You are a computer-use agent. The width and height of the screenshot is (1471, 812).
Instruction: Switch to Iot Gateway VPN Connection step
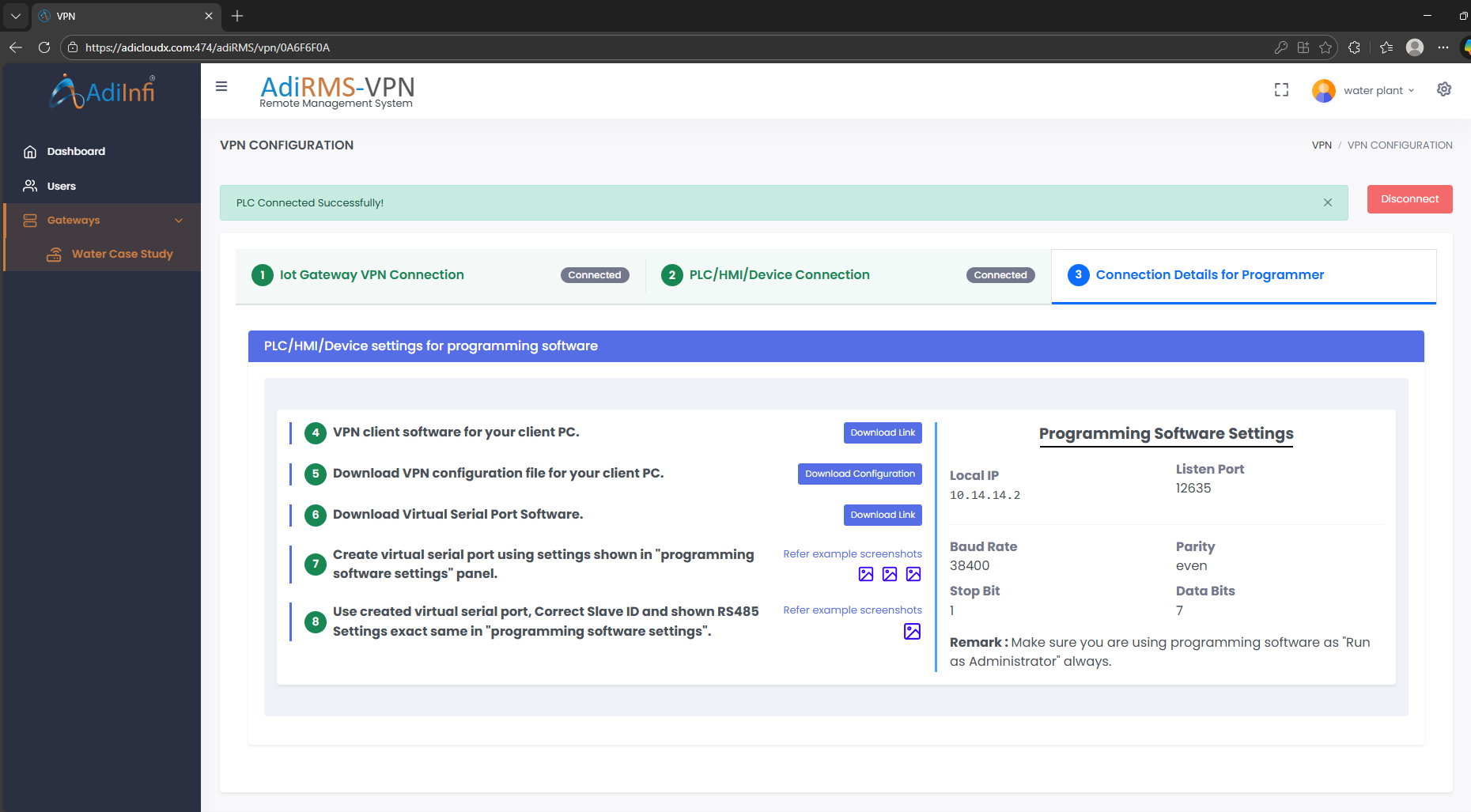click(x=372, y=275)
